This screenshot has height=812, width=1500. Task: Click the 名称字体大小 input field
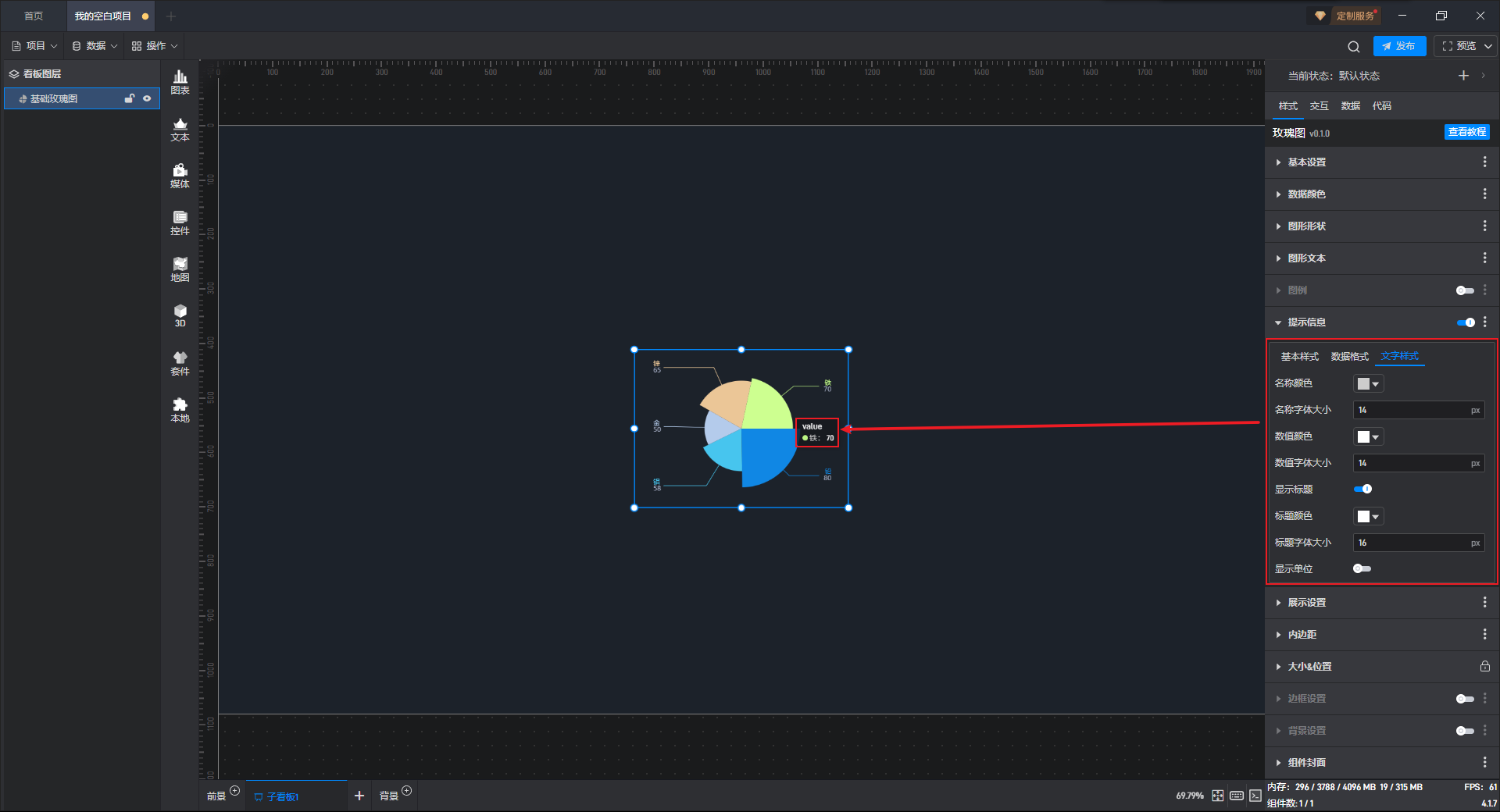tap(1419, 410)
